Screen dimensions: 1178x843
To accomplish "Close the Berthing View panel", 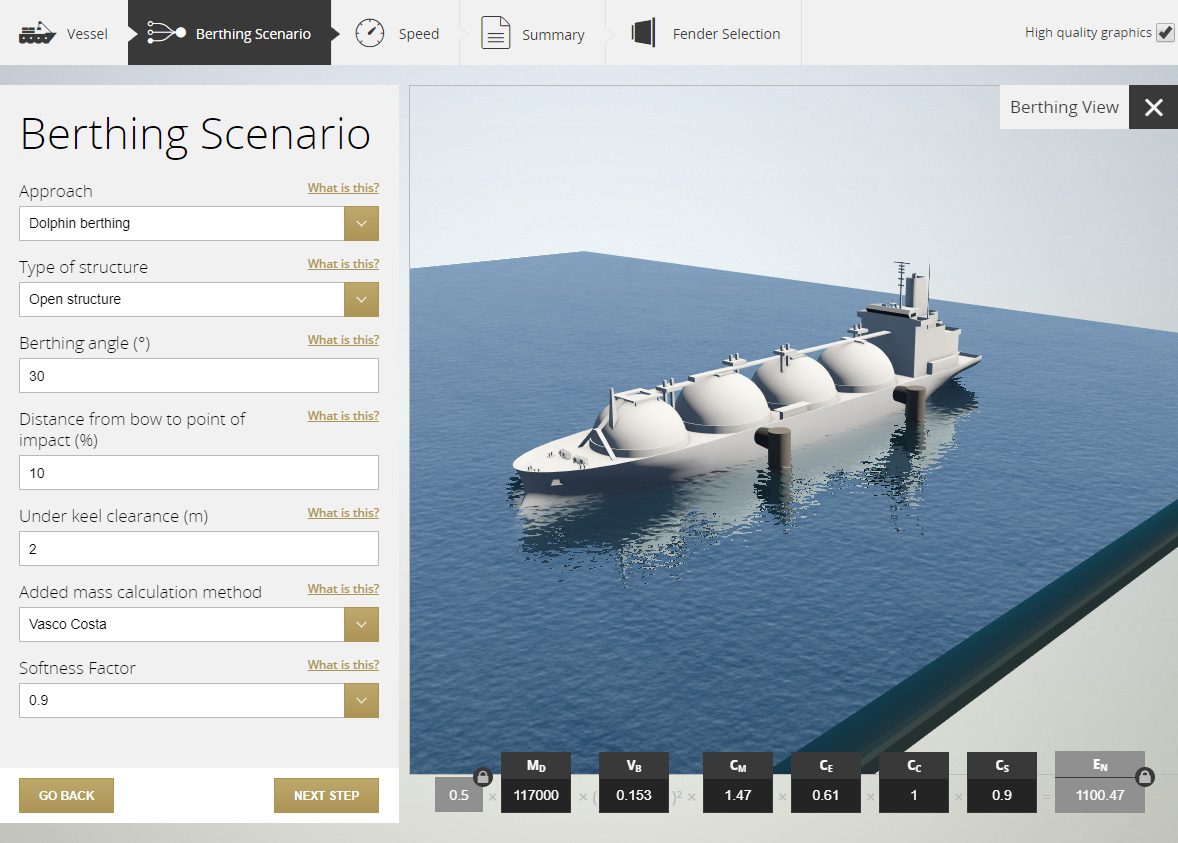I will [1153, 108].
